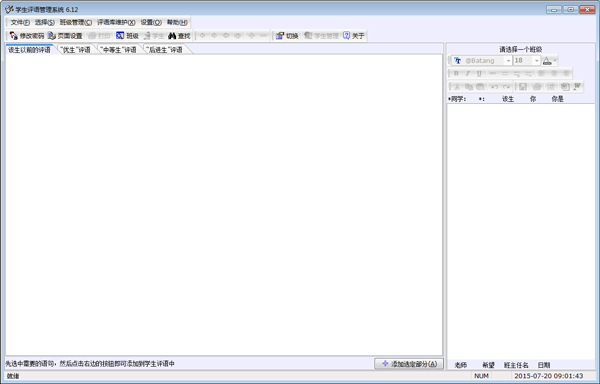Click the paste clipboard icon
600x384 pixels.
(x=480, y=87)
